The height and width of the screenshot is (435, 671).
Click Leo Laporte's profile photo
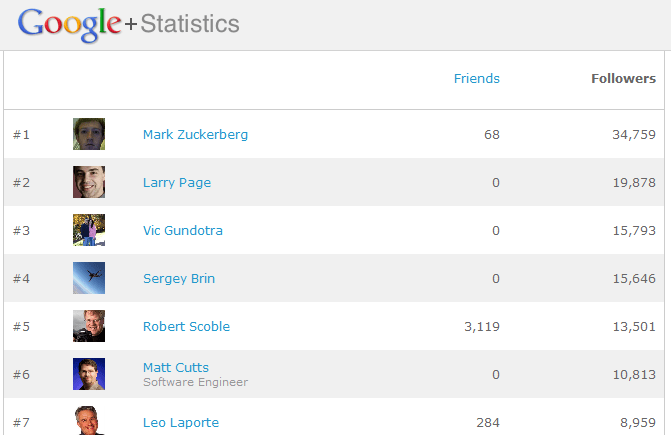pyautogui.click(x=89, y=420)
